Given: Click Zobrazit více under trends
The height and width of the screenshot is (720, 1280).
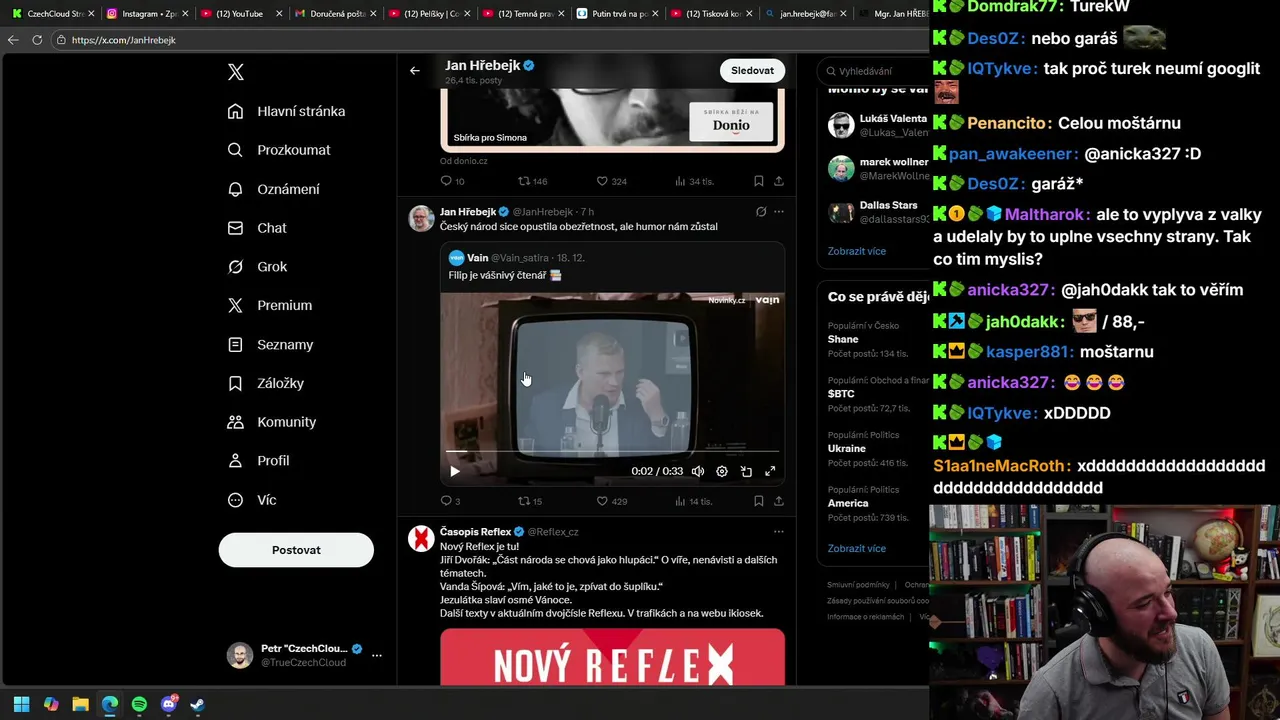Looking at the screenshot, I should tap(857, 548).
